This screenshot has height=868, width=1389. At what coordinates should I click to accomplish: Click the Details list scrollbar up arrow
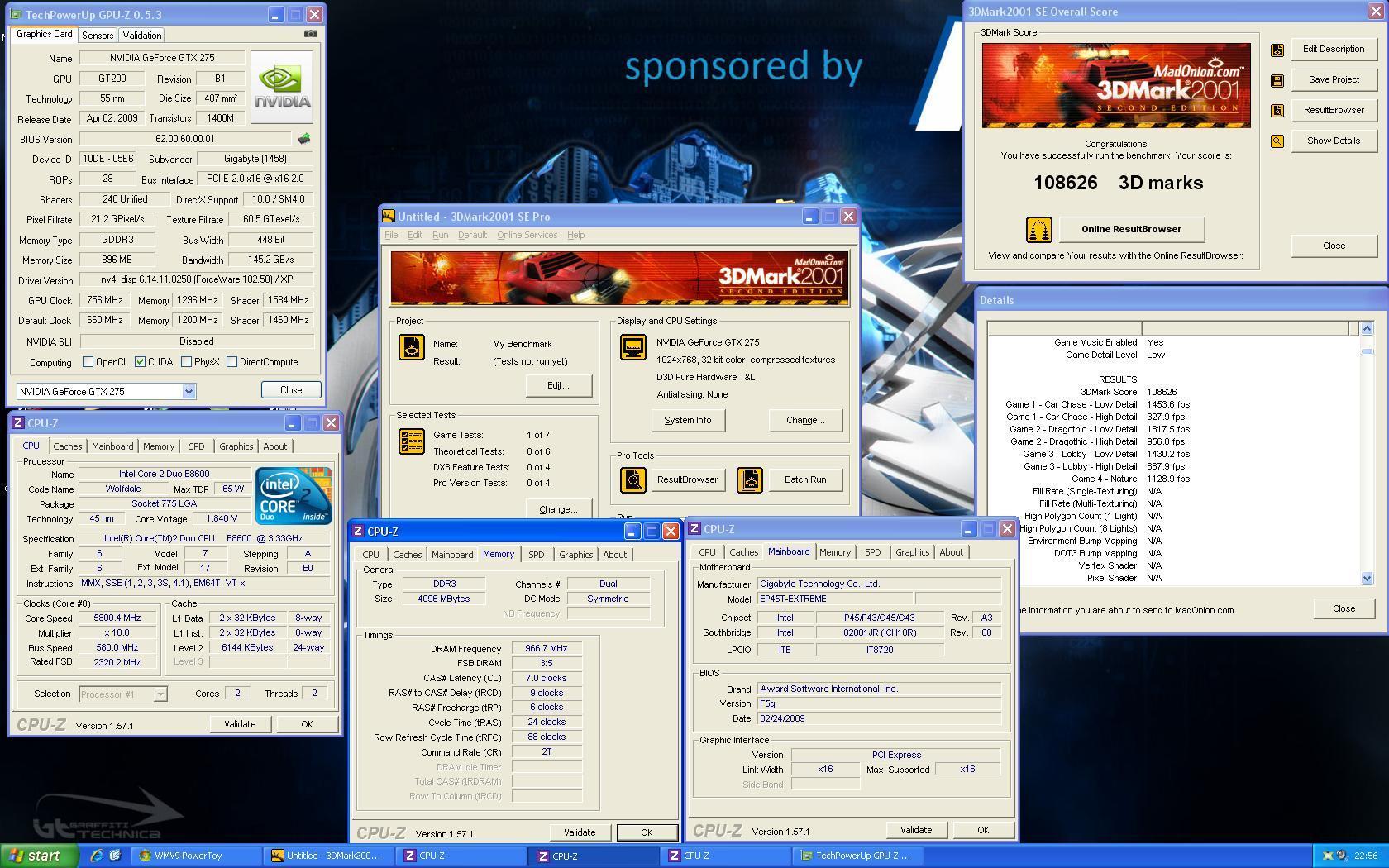[x=1367, y=328]
